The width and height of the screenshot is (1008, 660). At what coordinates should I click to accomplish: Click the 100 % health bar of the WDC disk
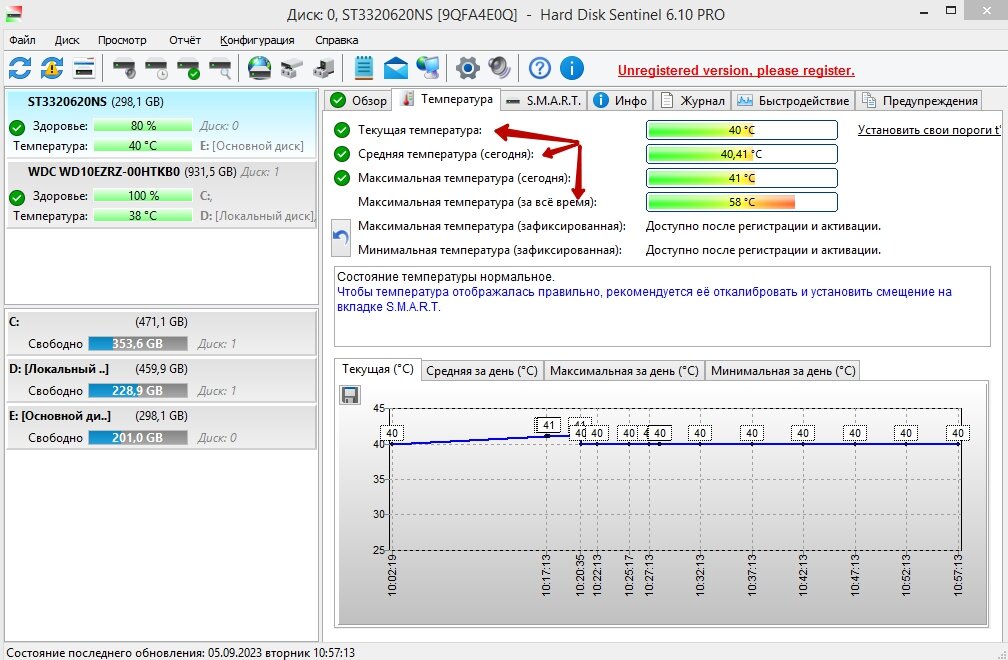tap(143, 196)
